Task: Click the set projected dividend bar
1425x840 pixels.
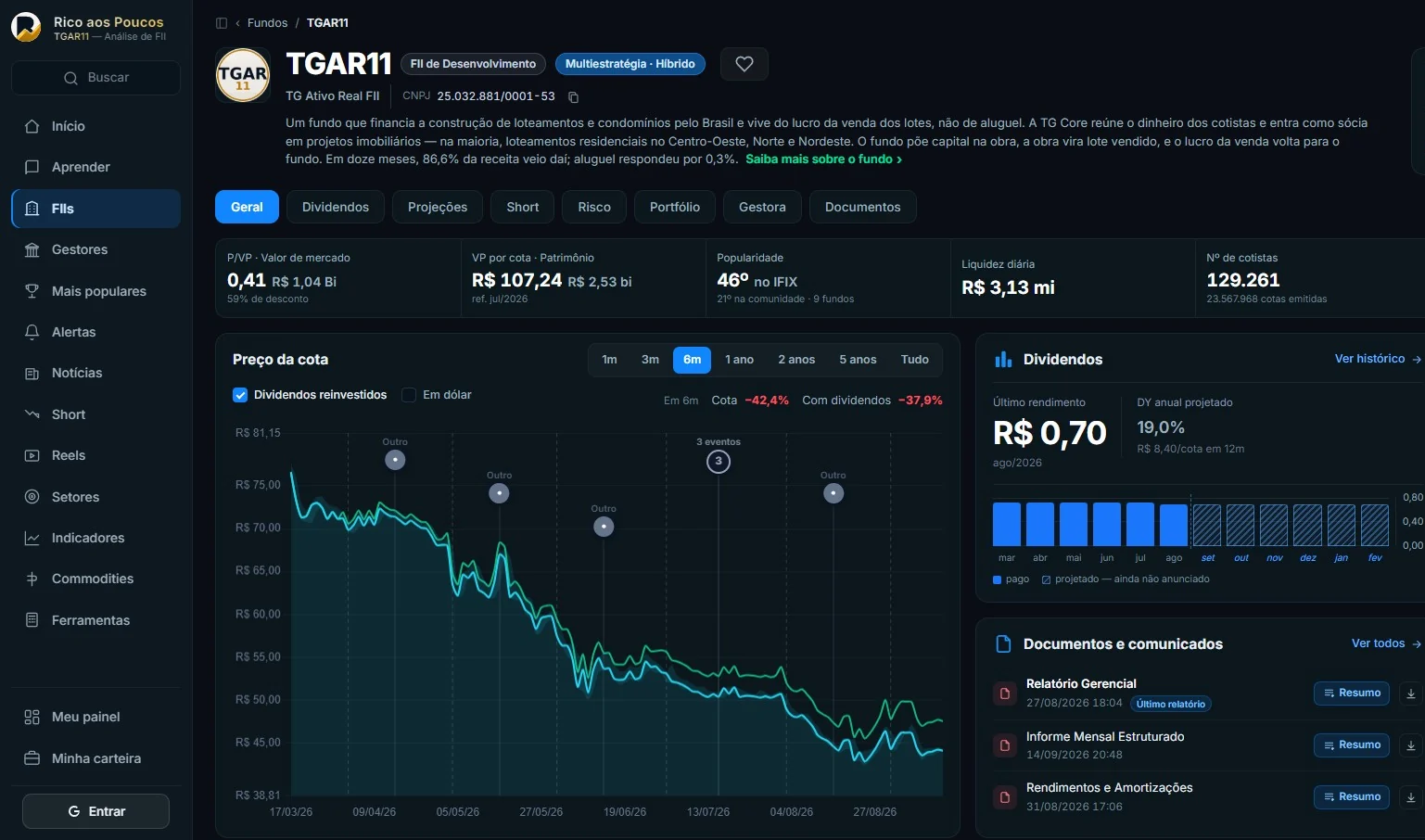Action: 1207,525
